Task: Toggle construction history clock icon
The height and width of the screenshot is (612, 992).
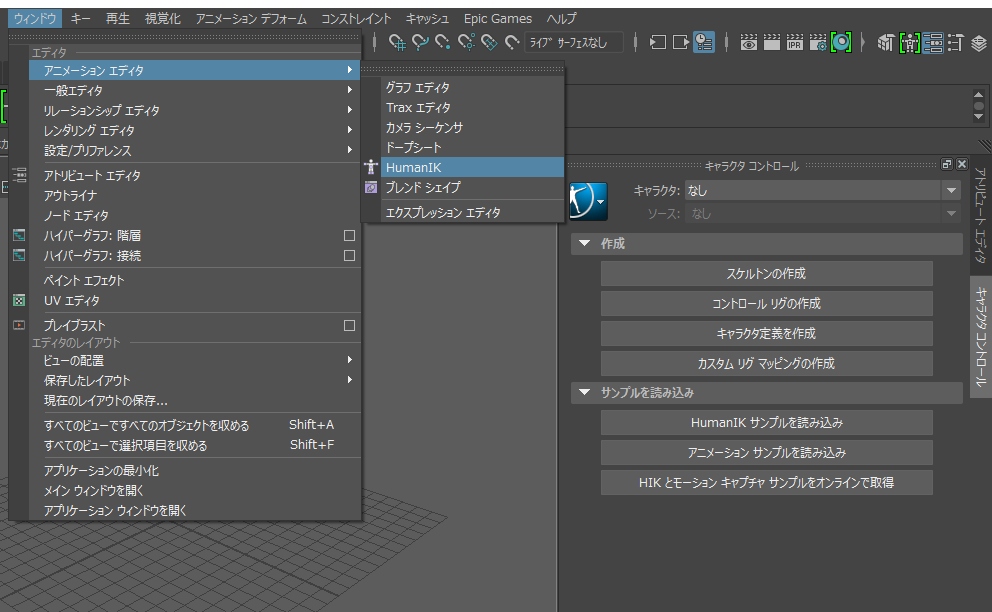Action: [704, 42]
